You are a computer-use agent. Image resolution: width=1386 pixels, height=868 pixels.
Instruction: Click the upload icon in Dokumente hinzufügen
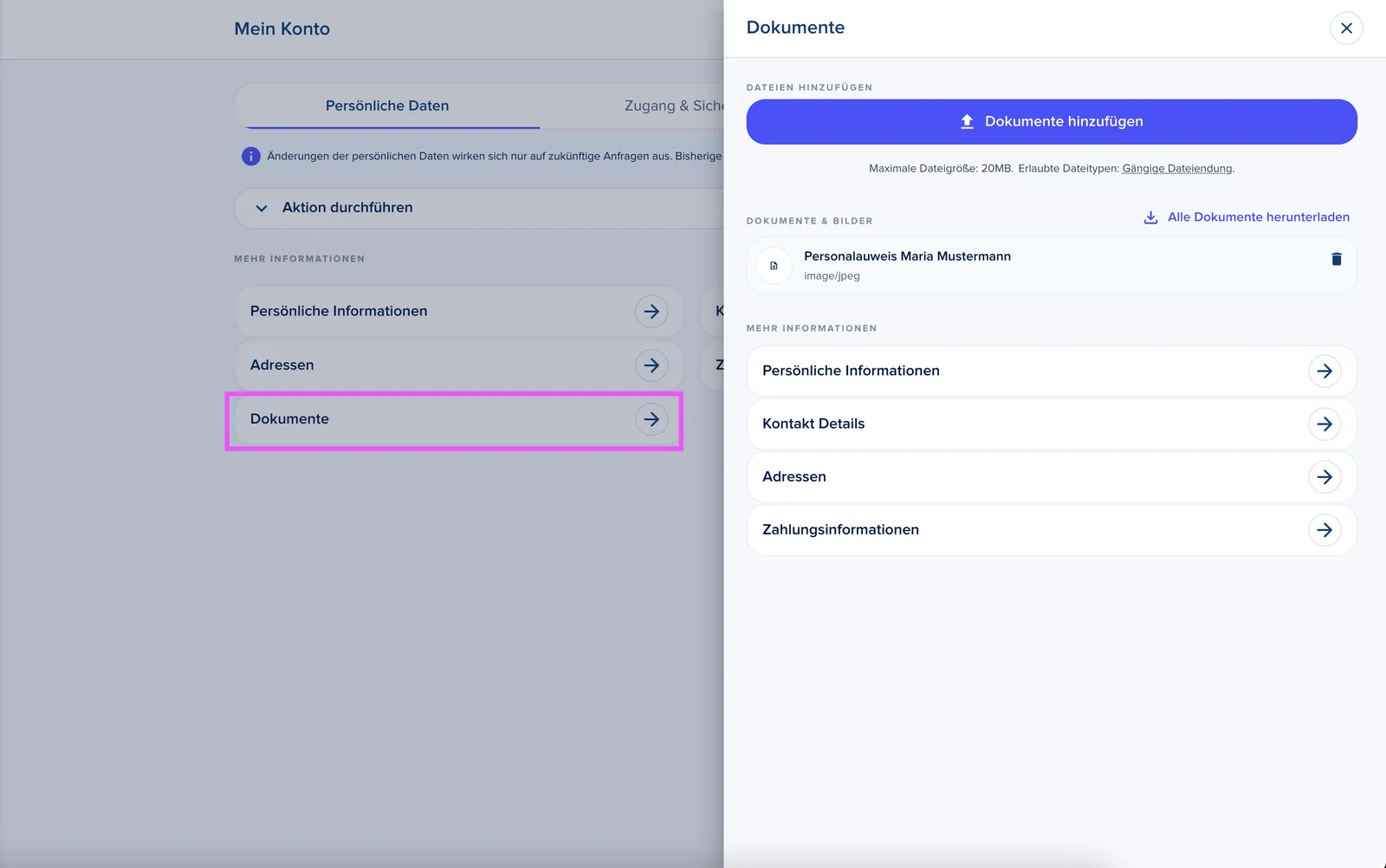click(x=967, y=121)
